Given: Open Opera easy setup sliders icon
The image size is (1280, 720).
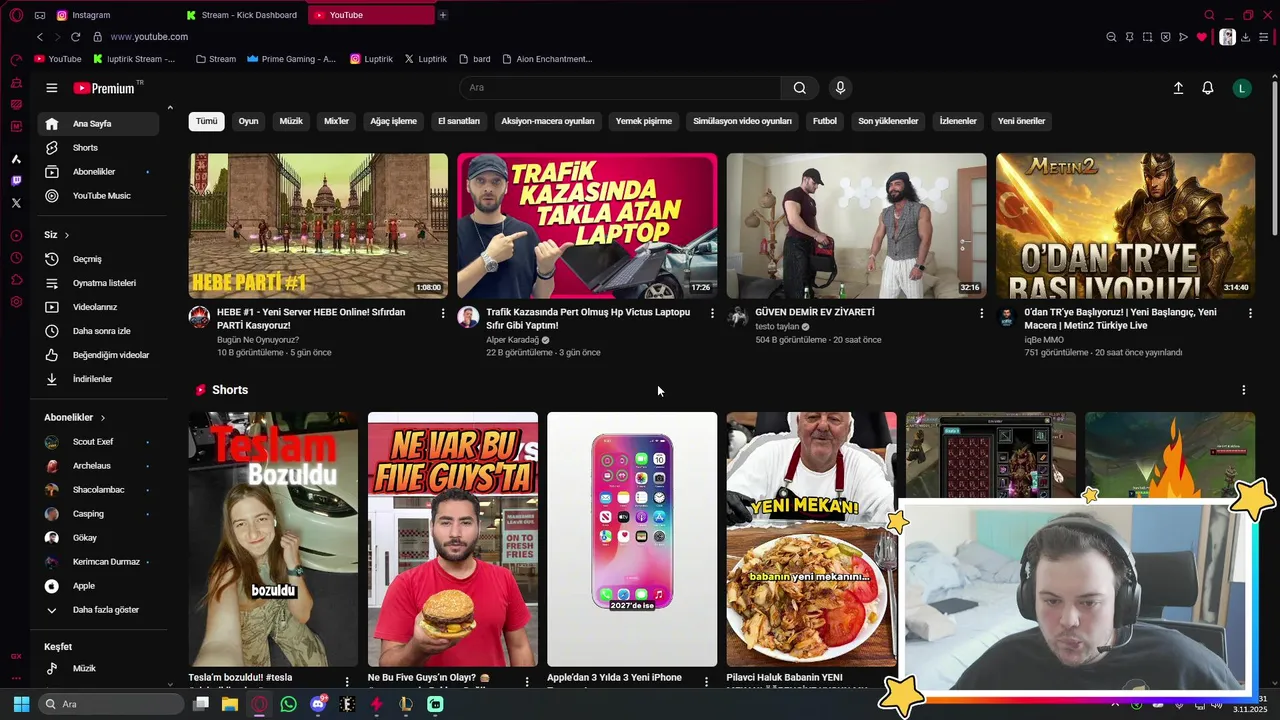Looking at the screenshot, I should click(1263, 37).
